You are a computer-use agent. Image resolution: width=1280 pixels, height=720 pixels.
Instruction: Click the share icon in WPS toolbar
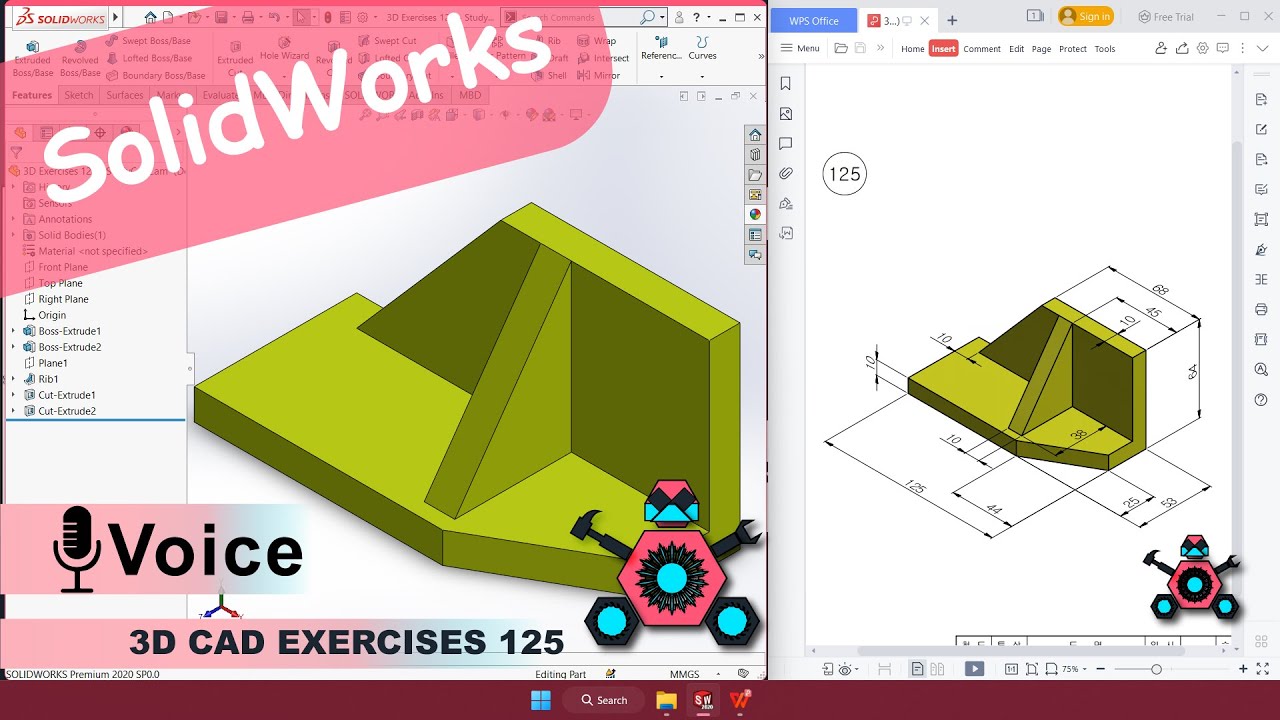1182,48
